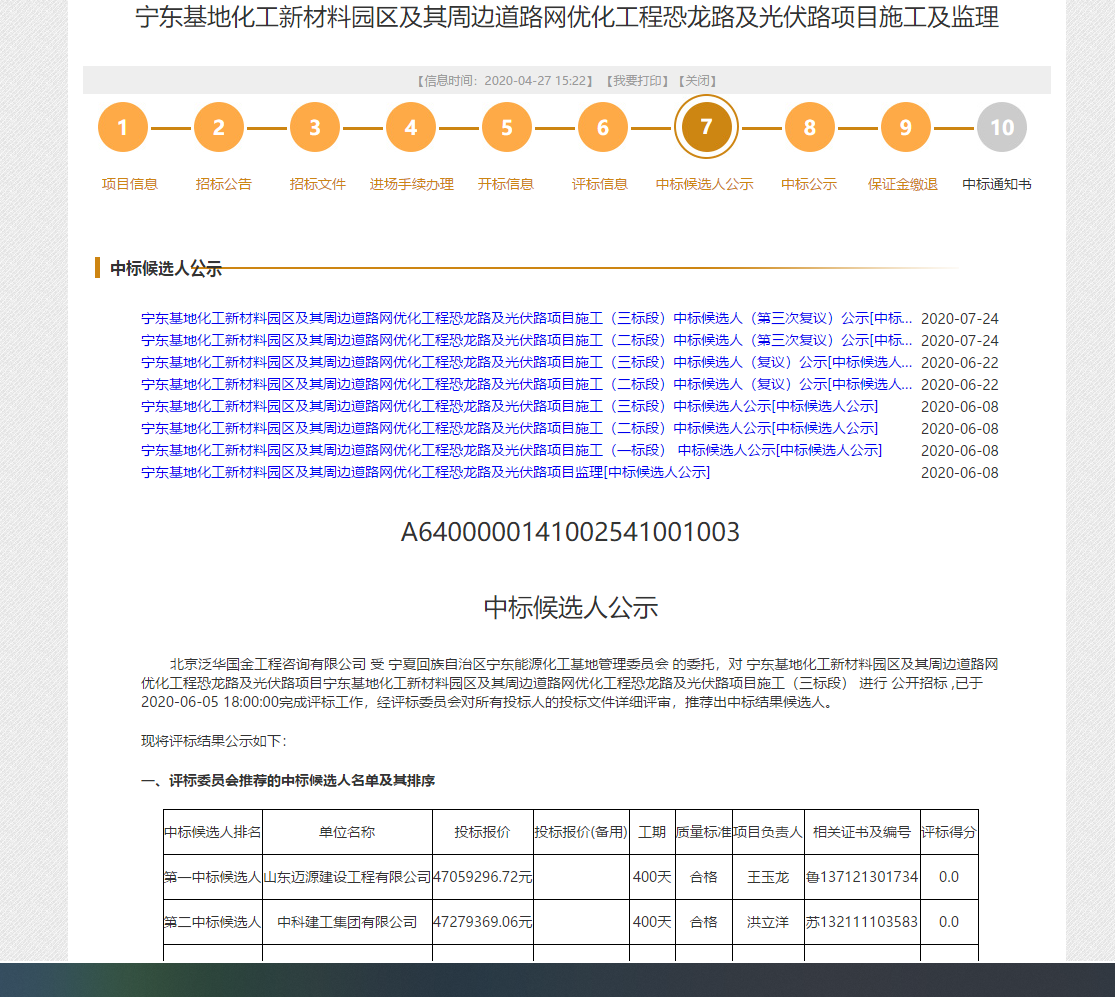The height and width of the screenshot is (997, 1115).
Task: Click step circle 6 评标信息
Action: [x=603, y=127]
